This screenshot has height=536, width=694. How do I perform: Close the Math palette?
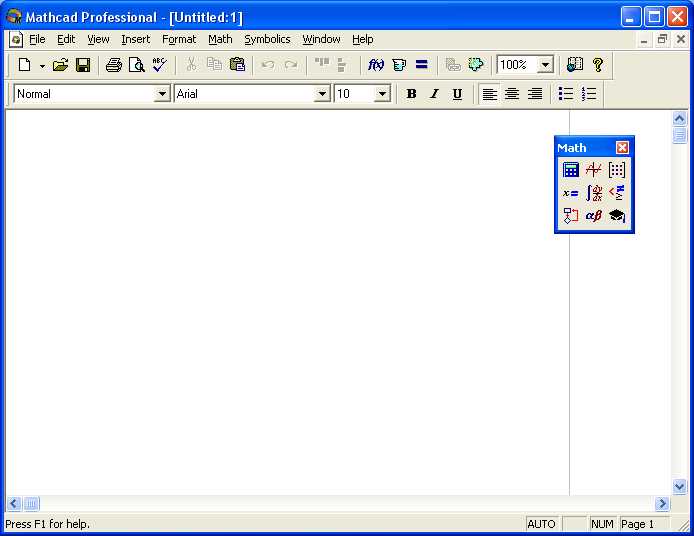622,147
